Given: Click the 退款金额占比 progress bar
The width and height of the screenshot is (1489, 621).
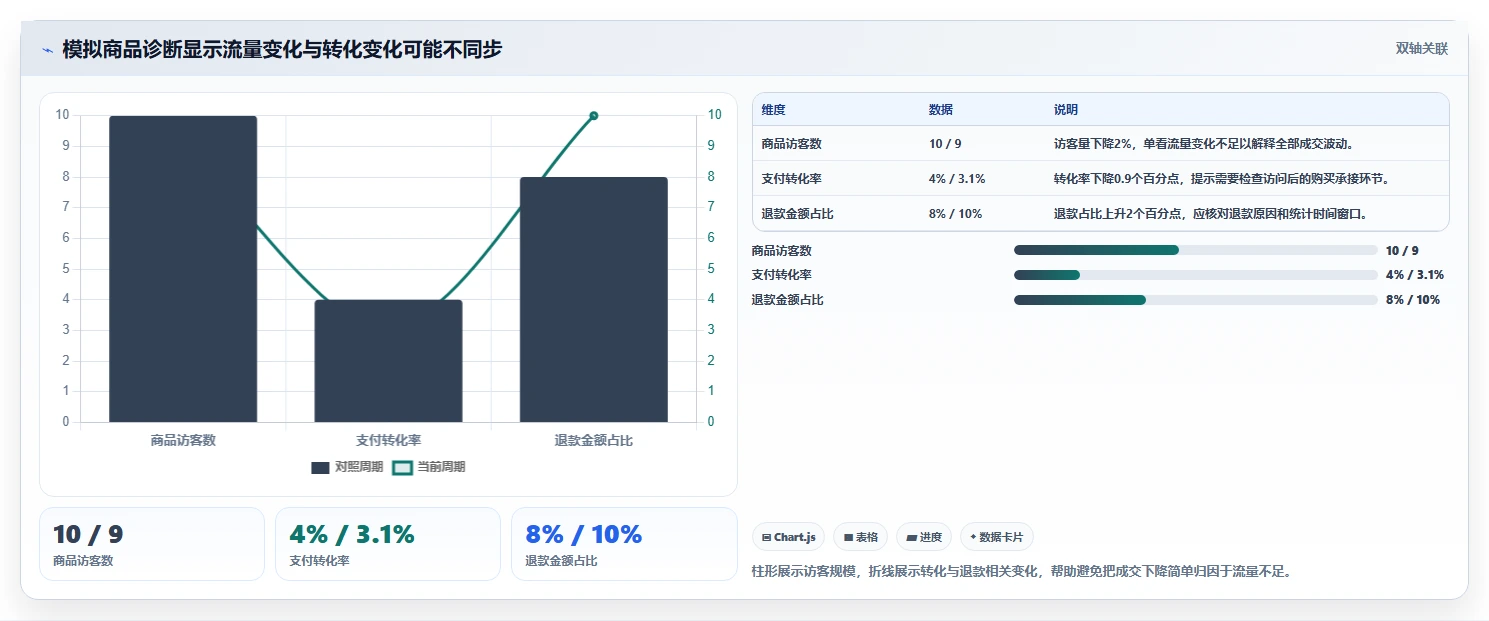Looking at the screenshot, I should [1196, 300].
